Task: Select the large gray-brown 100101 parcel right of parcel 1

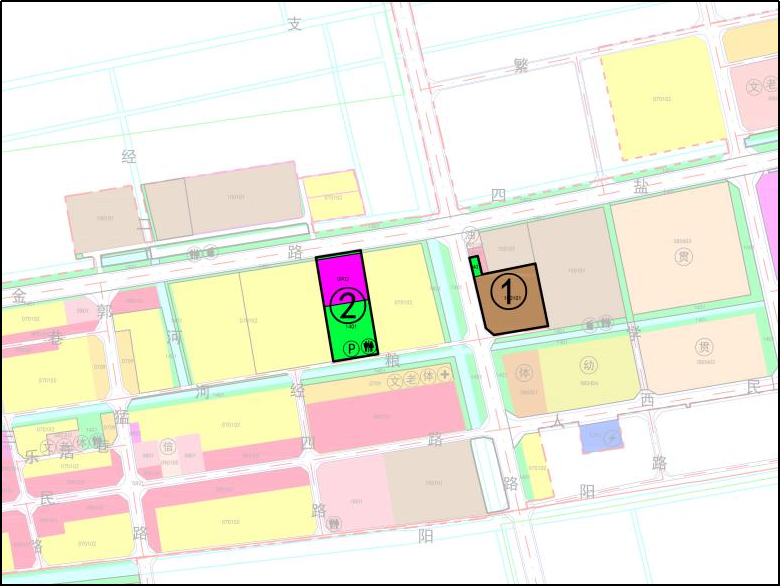Action: tap(568, 265)
